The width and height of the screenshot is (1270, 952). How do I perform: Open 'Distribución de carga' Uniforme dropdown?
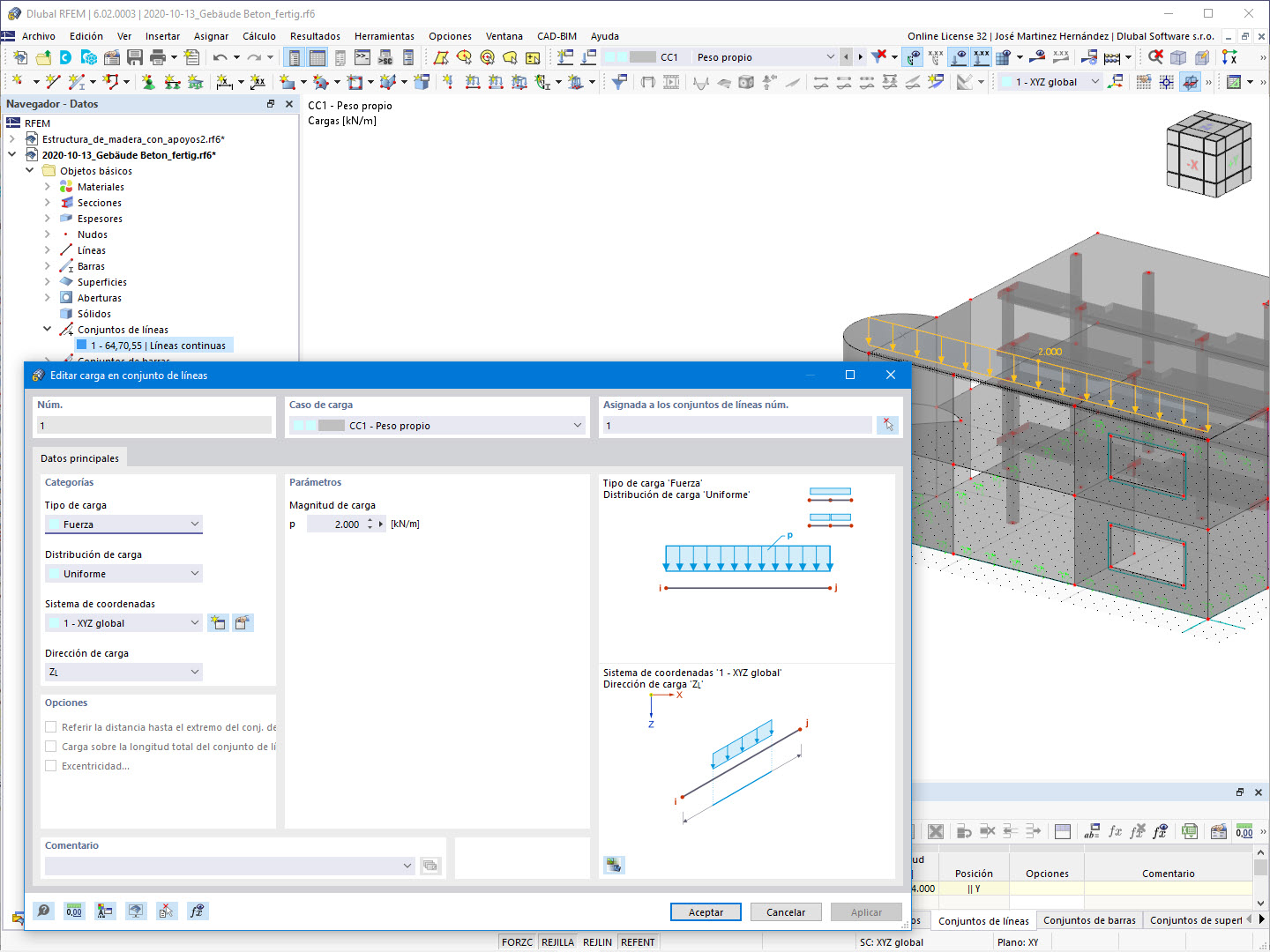click(x=123, y=574)
